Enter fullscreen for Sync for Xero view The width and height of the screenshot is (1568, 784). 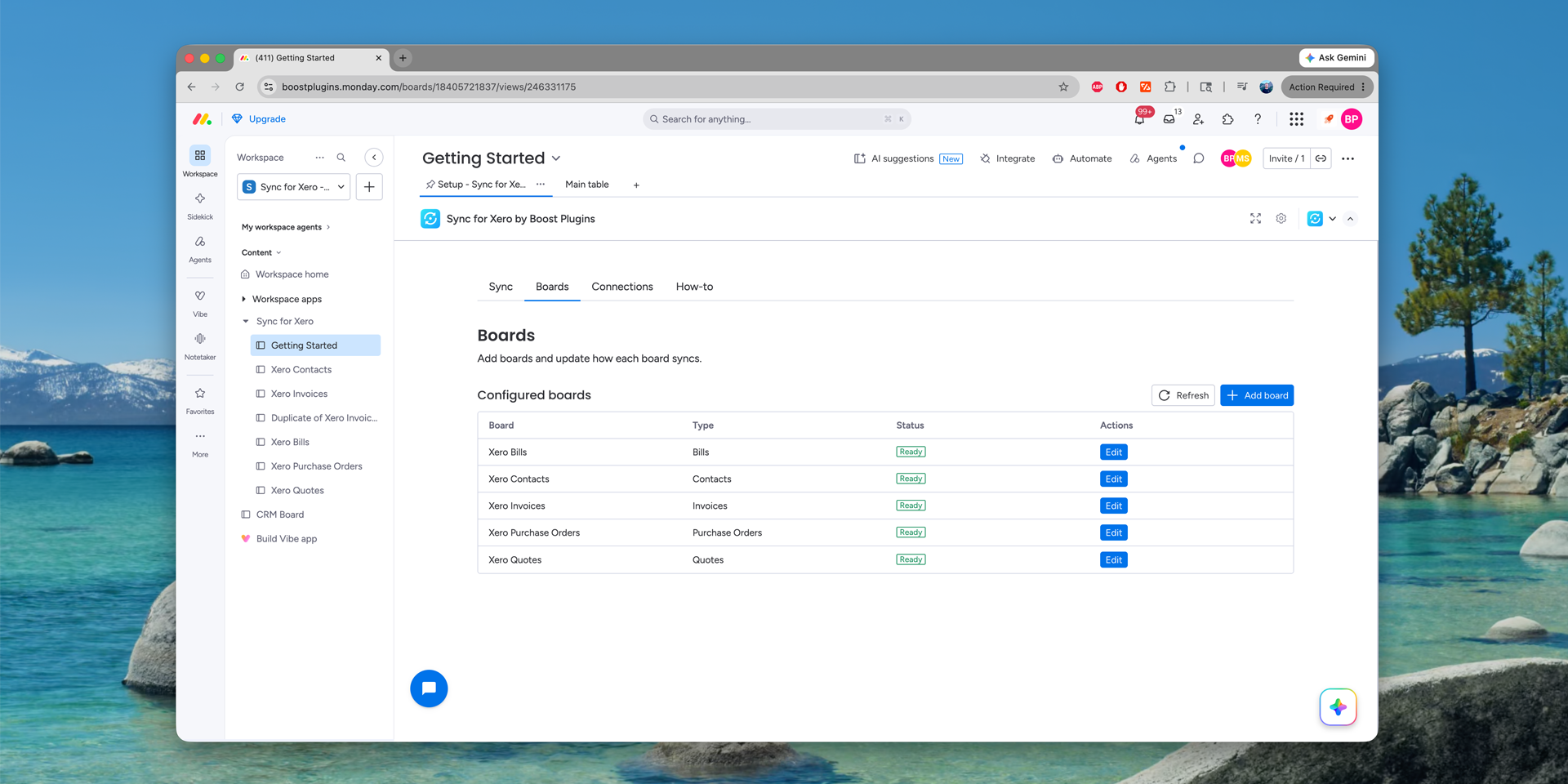[1255, 219]
